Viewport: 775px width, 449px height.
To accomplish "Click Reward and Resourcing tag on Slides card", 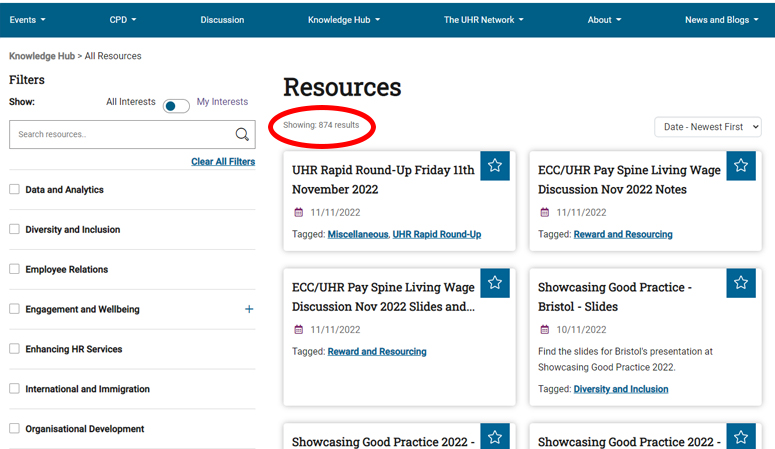I will 377,352.
